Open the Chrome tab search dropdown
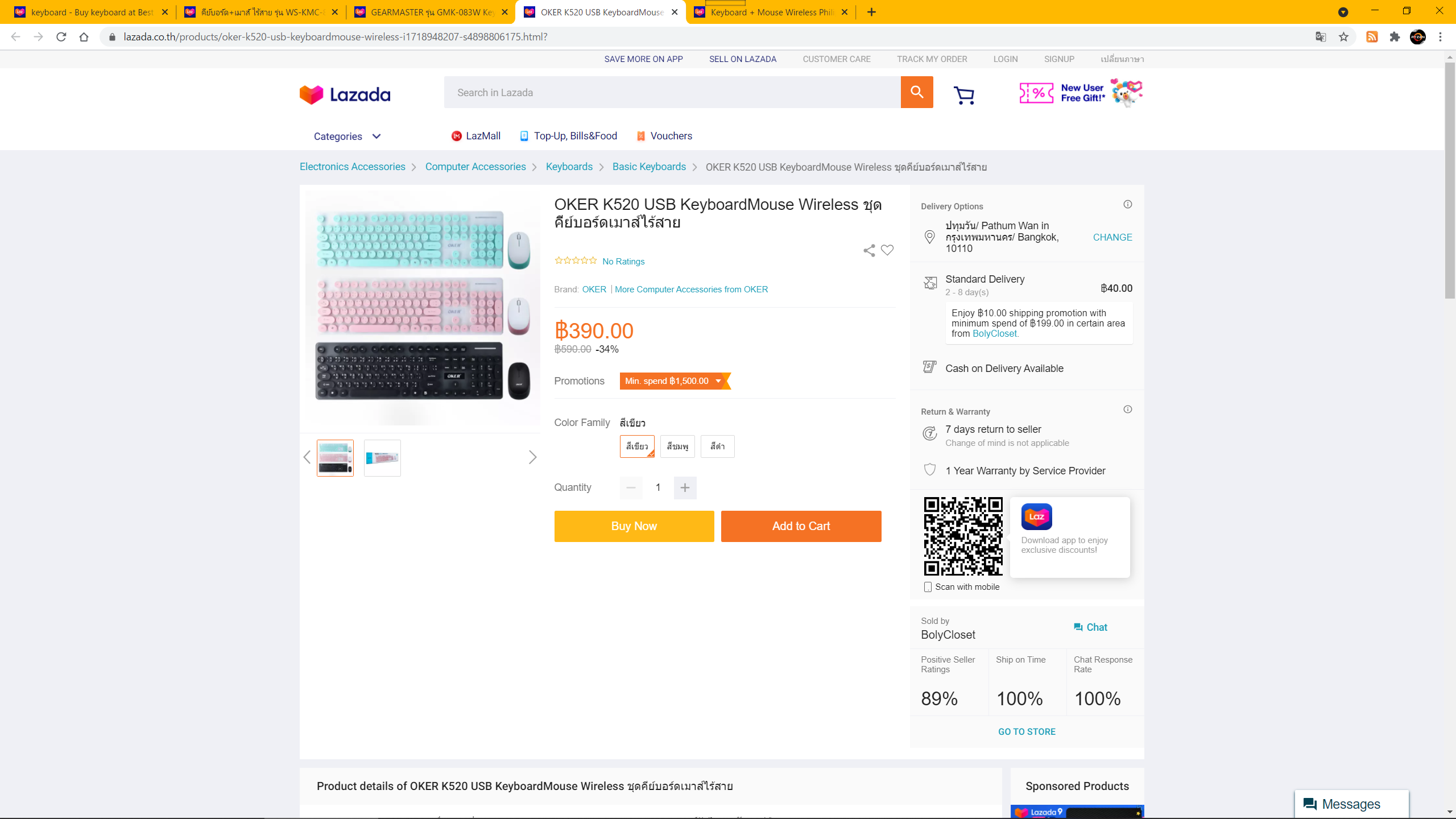This screenshot has height=819, width=1456. pyautogui.click(x=1343, y=12)
